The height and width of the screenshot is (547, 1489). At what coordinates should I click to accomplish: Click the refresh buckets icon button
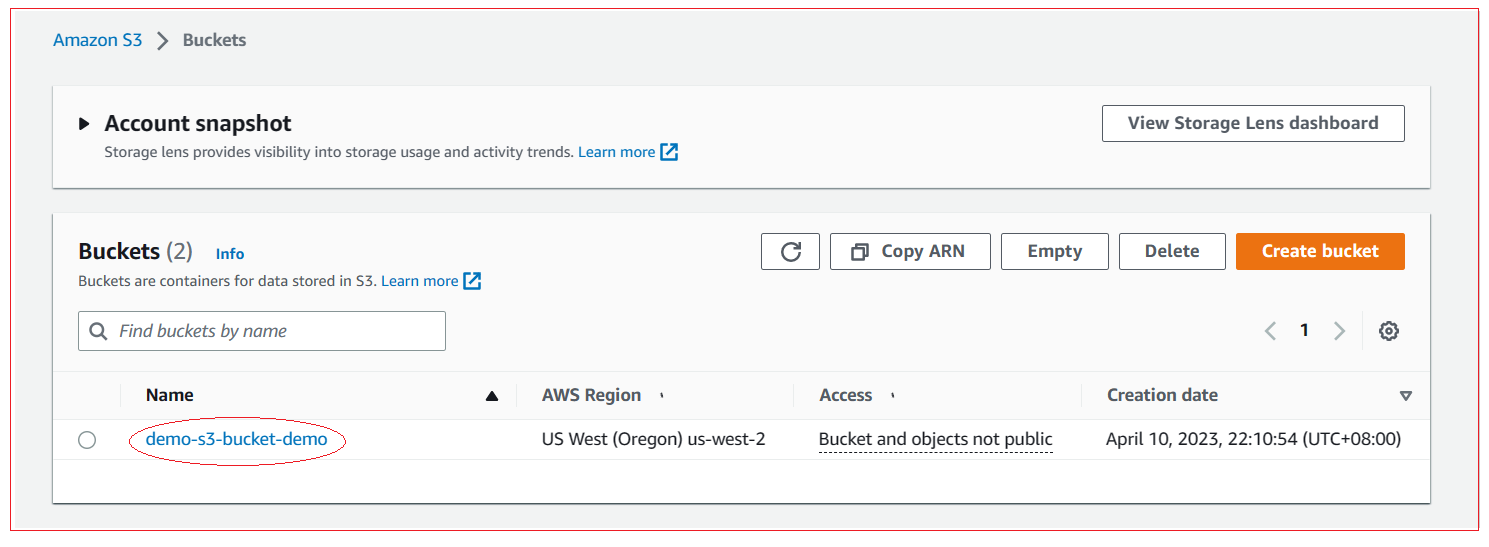[790, 251]
